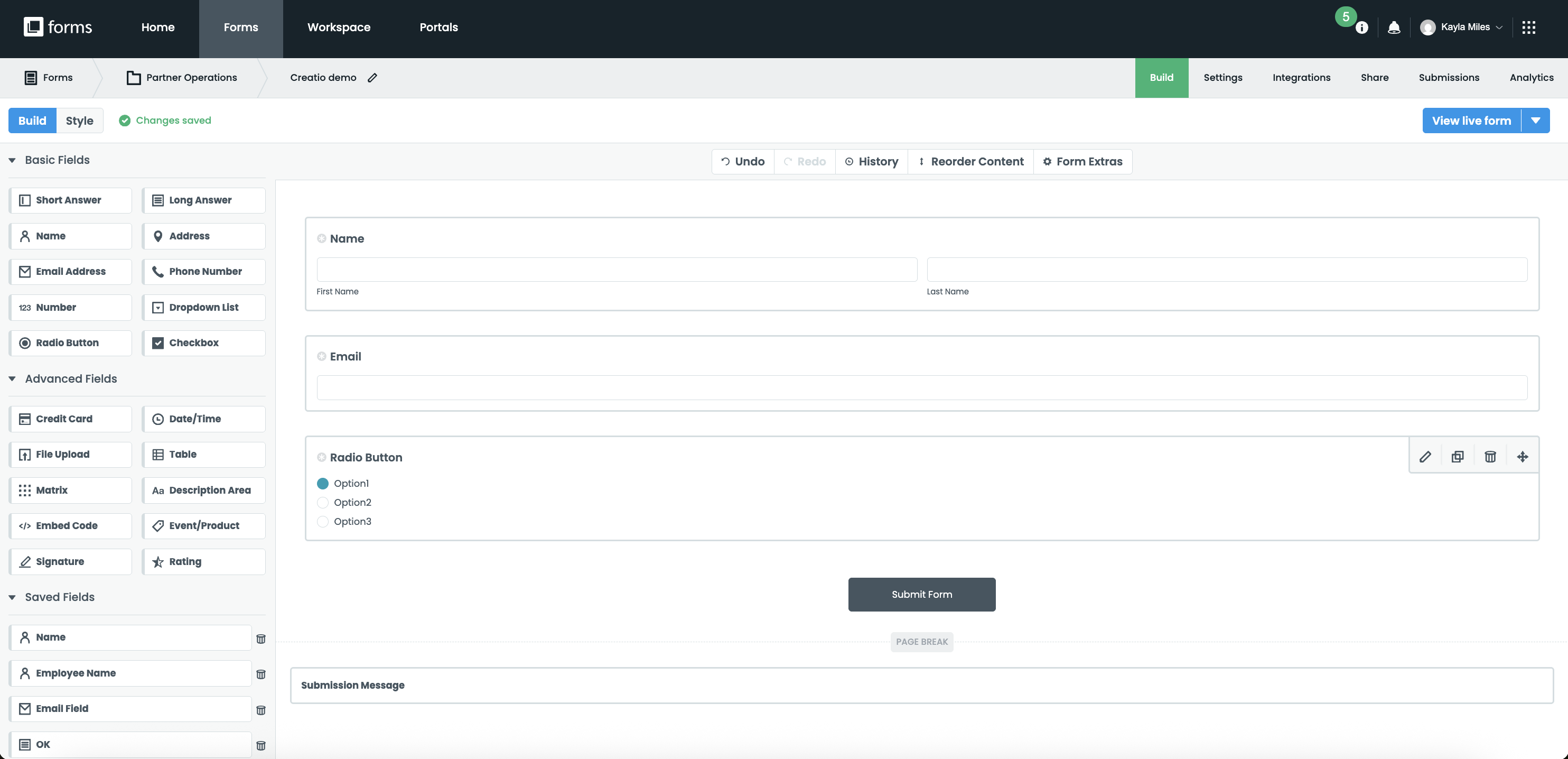Select the Option2 radio button
This screenshot has height=759, width=1568.
point(323,503)
